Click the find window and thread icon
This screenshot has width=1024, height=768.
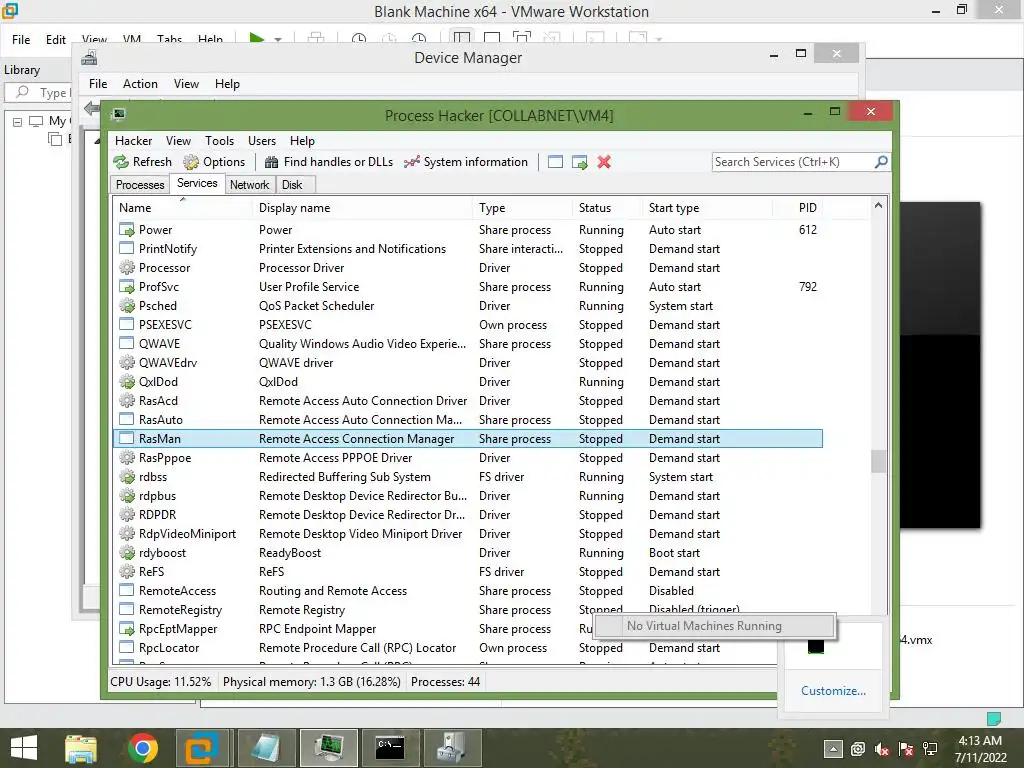tap(580, 162)
